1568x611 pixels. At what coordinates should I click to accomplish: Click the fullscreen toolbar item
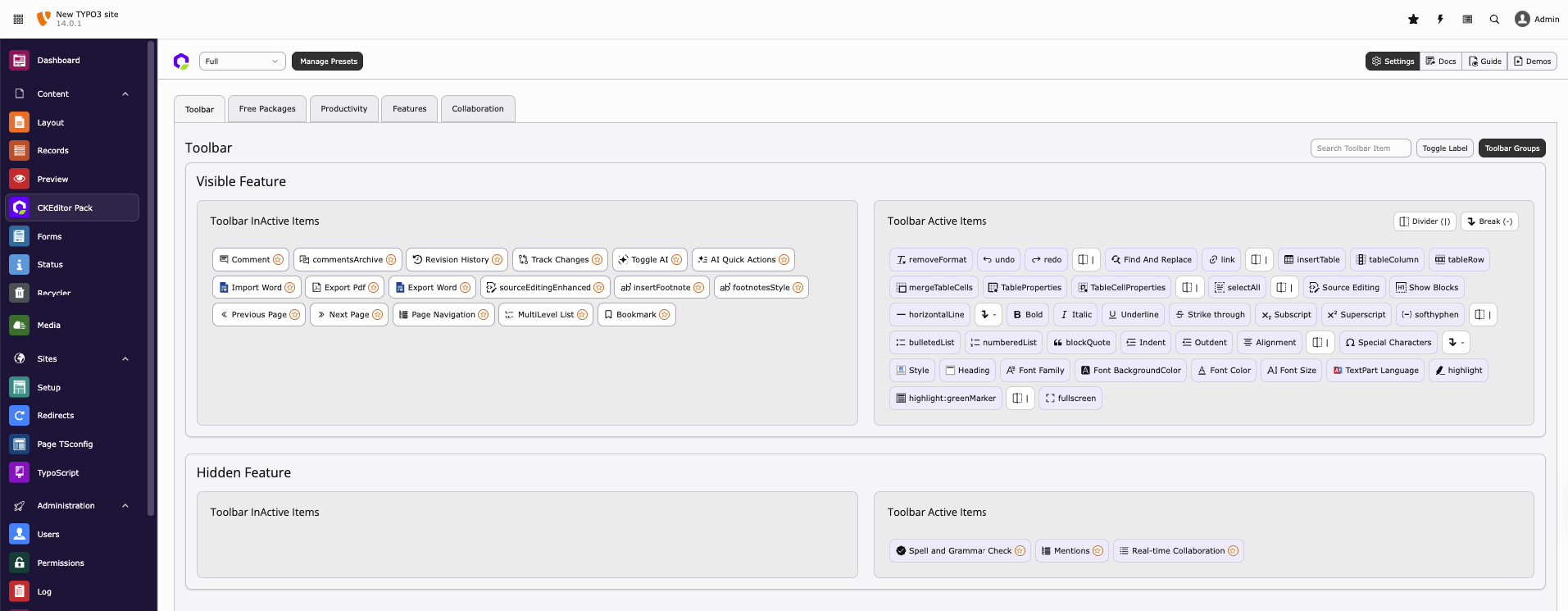pyautogui.click(x=1070, y=399)
